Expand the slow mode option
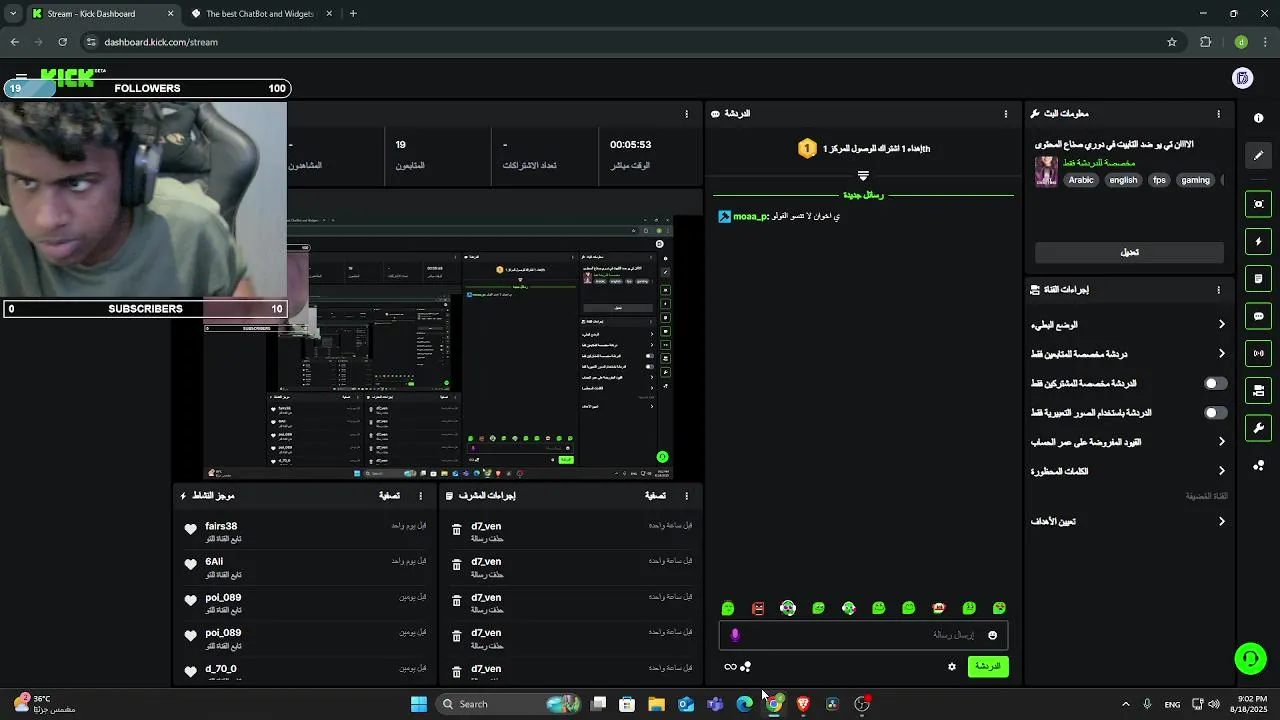This screenshot has height=720, width=1280. pyautogui.click(x=1128, y=324)
